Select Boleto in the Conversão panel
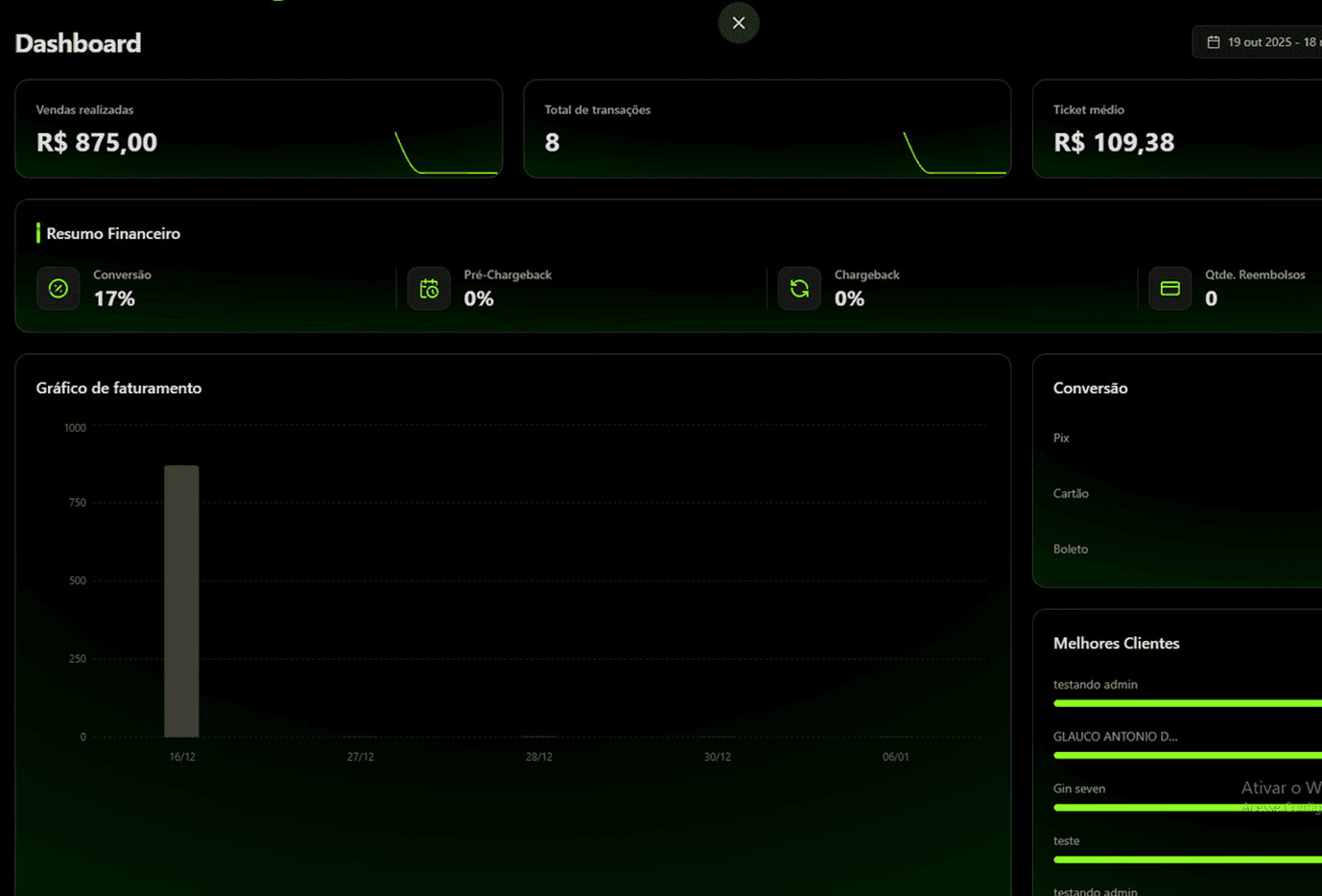The height and width of the screenshot is (896, 1322). click(x=1070, y=548)
